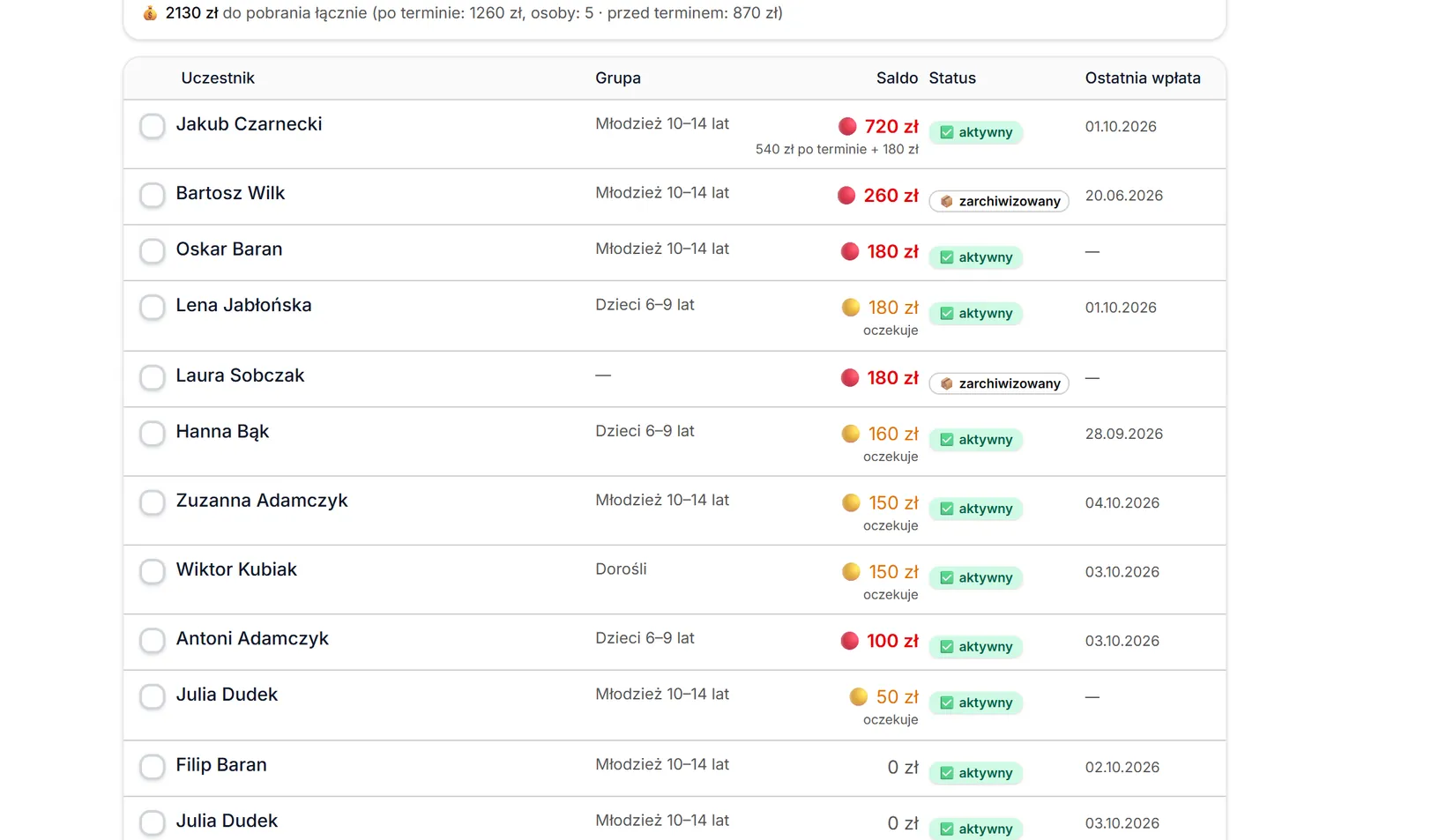Click the yellow pending dot for Lena Jabłońska
The height and width of the screenshot is (840, 1446).
851,307
